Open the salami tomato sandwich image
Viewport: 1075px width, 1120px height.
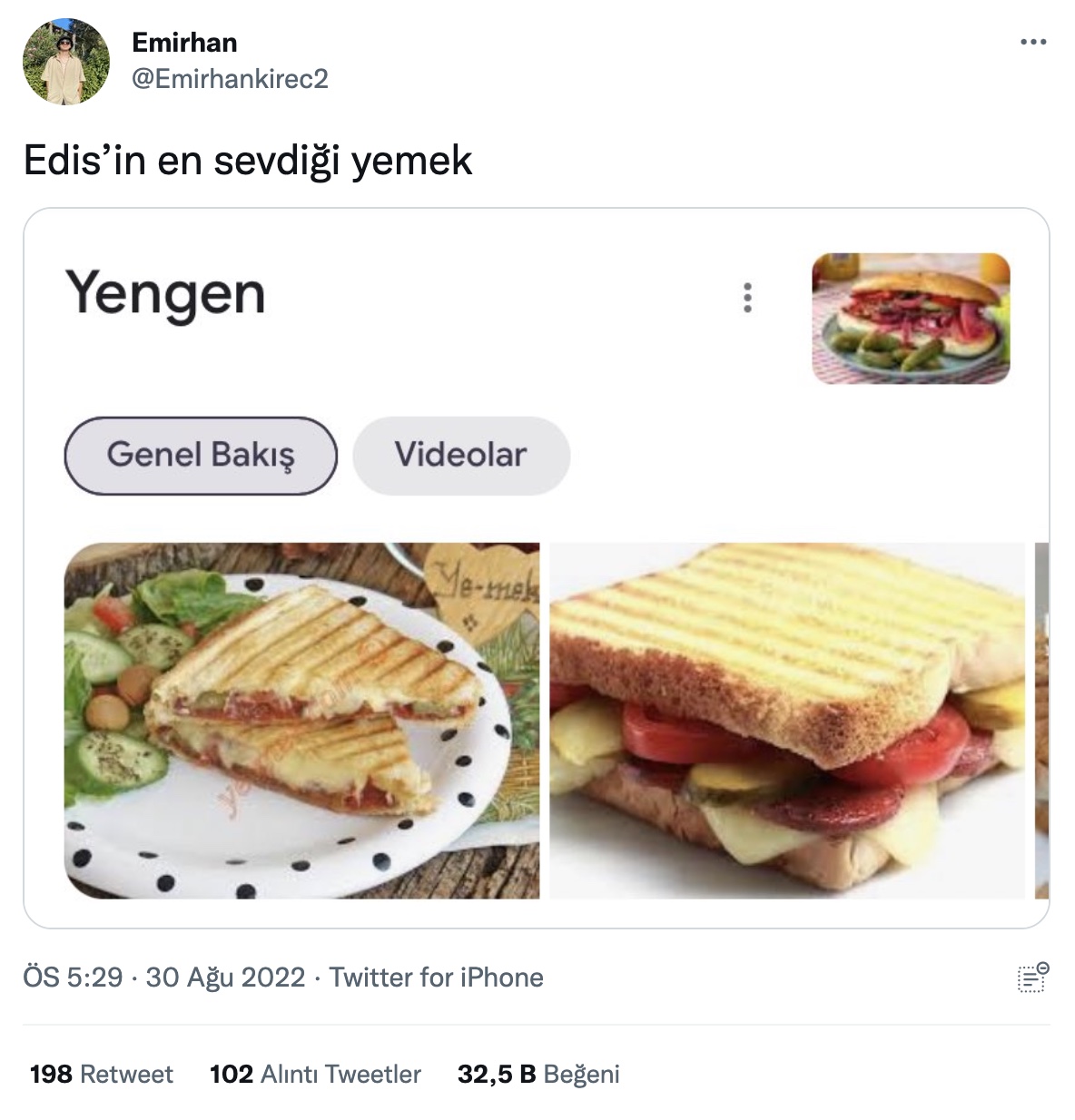(x=787, y=721)
